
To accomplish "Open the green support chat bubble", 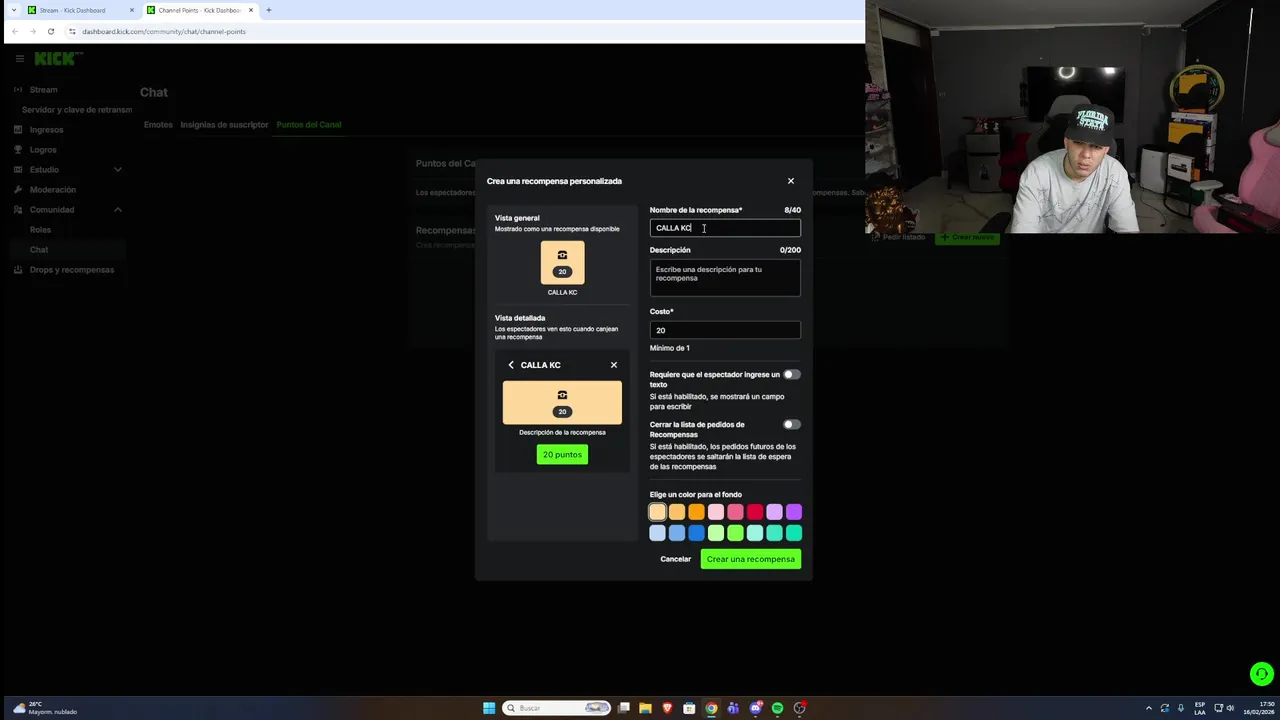I will (1261, 674).
